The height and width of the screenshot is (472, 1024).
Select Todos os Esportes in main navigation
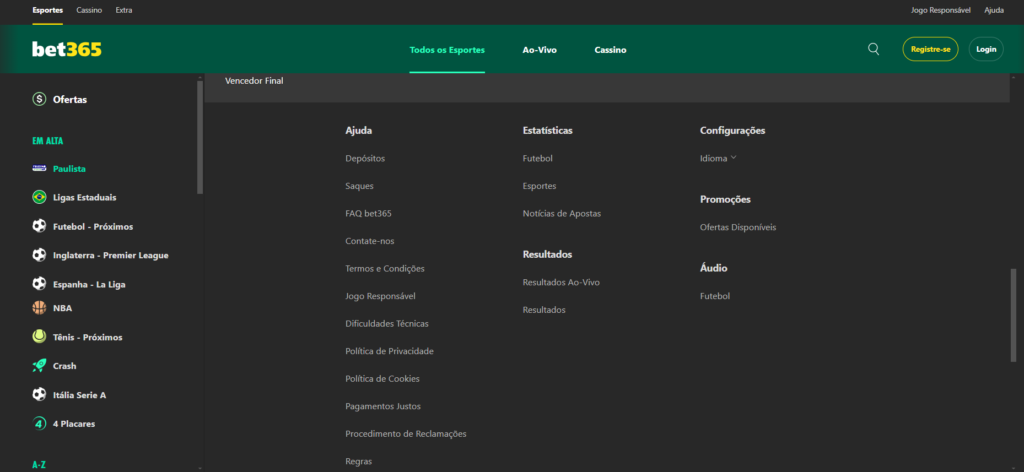[x=447, y=50]
